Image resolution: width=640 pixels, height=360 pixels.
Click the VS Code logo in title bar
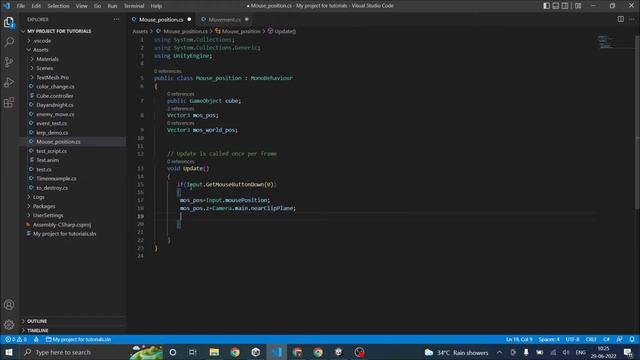click(7, 6)
